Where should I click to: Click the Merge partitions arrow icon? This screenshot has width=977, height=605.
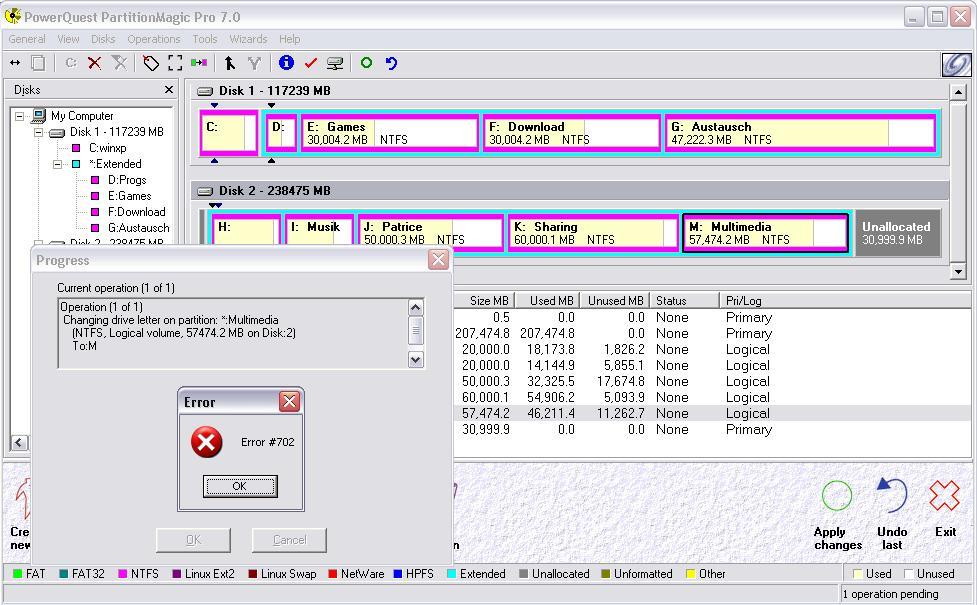230,63
